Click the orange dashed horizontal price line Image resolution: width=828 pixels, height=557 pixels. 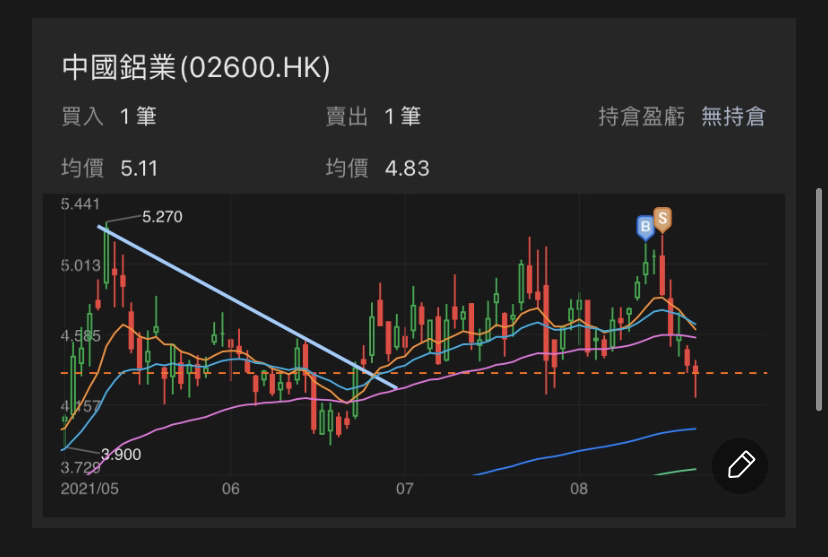(500, 373)
